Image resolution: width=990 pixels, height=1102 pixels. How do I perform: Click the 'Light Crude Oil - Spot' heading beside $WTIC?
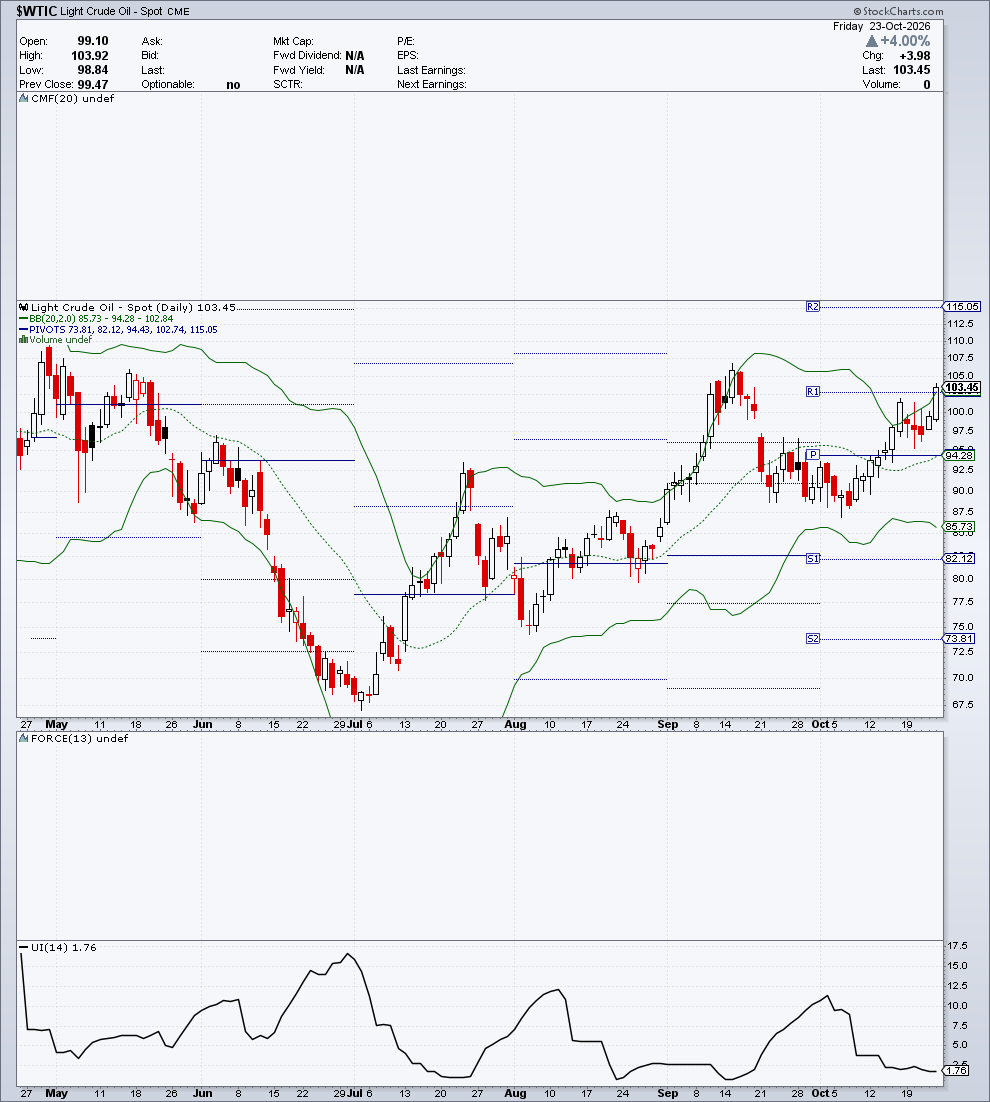pos(111,12)
